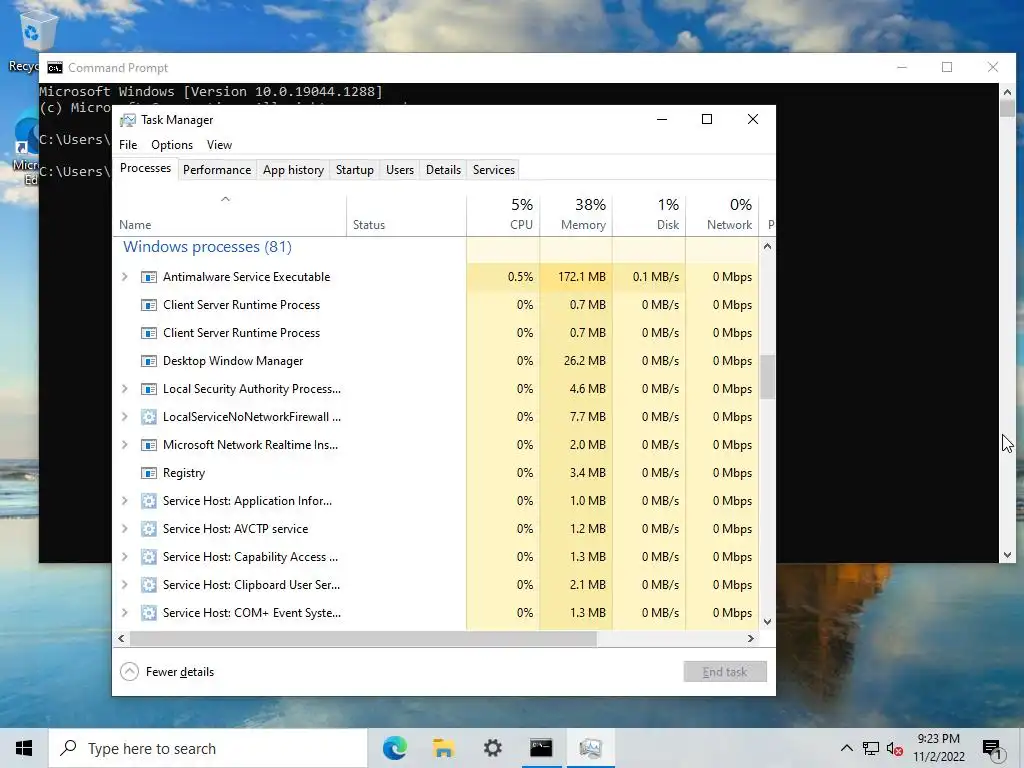
Task: Click the Command Prompt title bar icon
Action: pos(55,68)
